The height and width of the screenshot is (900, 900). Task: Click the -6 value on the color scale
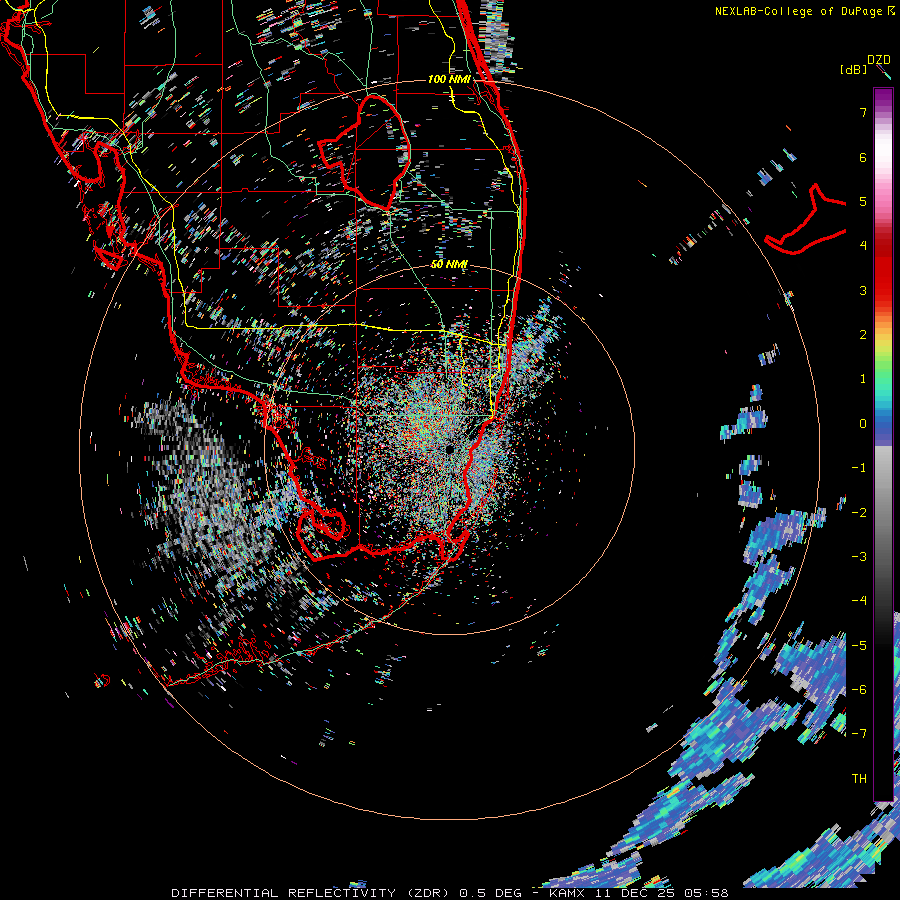click(x=859, y=689)
